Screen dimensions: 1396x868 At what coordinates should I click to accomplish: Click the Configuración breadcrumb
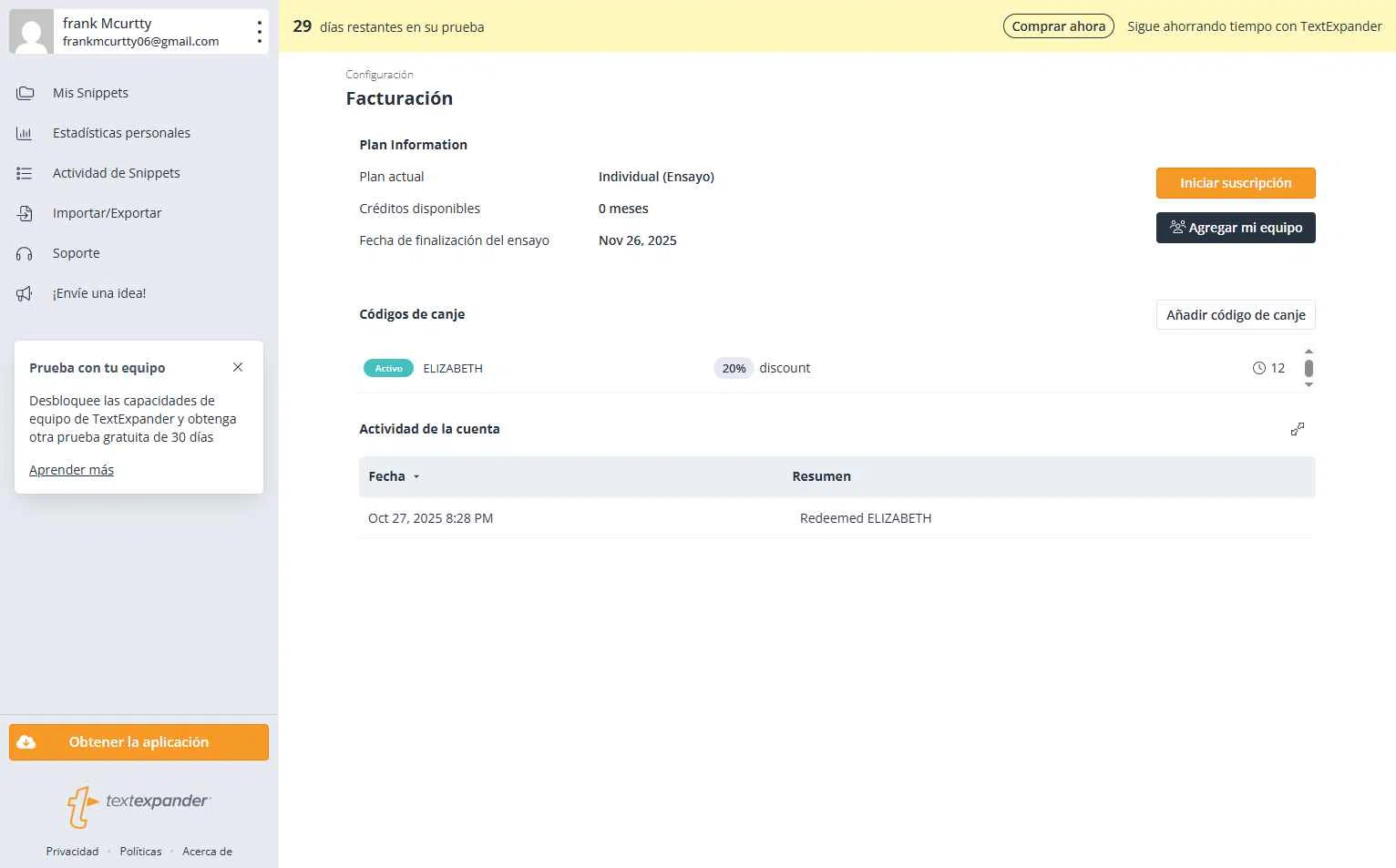(x=379, y=75)
